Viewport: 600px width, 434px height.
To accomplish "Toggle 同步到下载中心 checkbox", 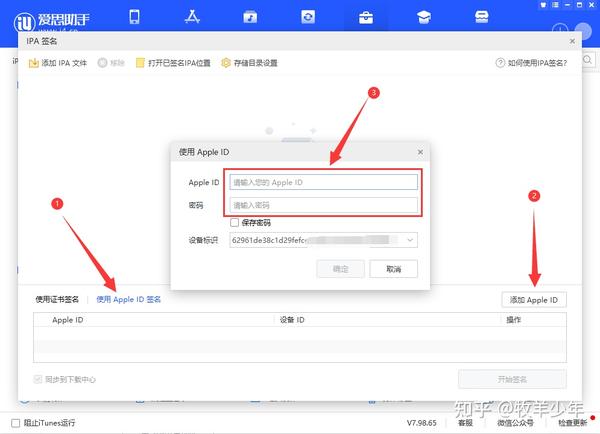I will point(38,379).
